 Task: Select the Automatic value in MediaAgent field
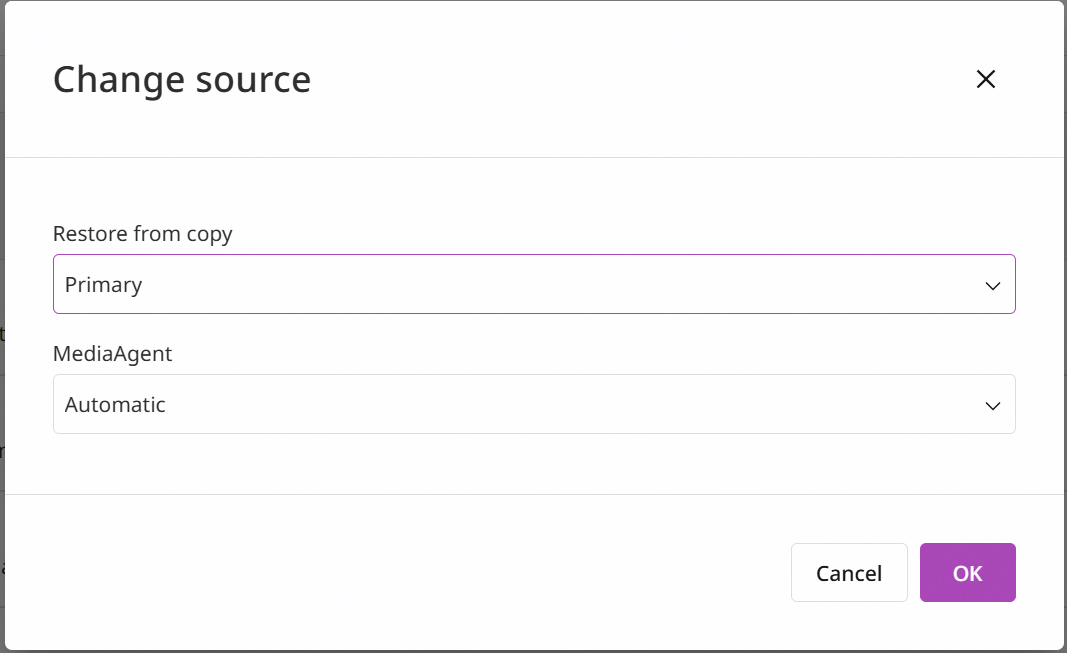(115, 405)
